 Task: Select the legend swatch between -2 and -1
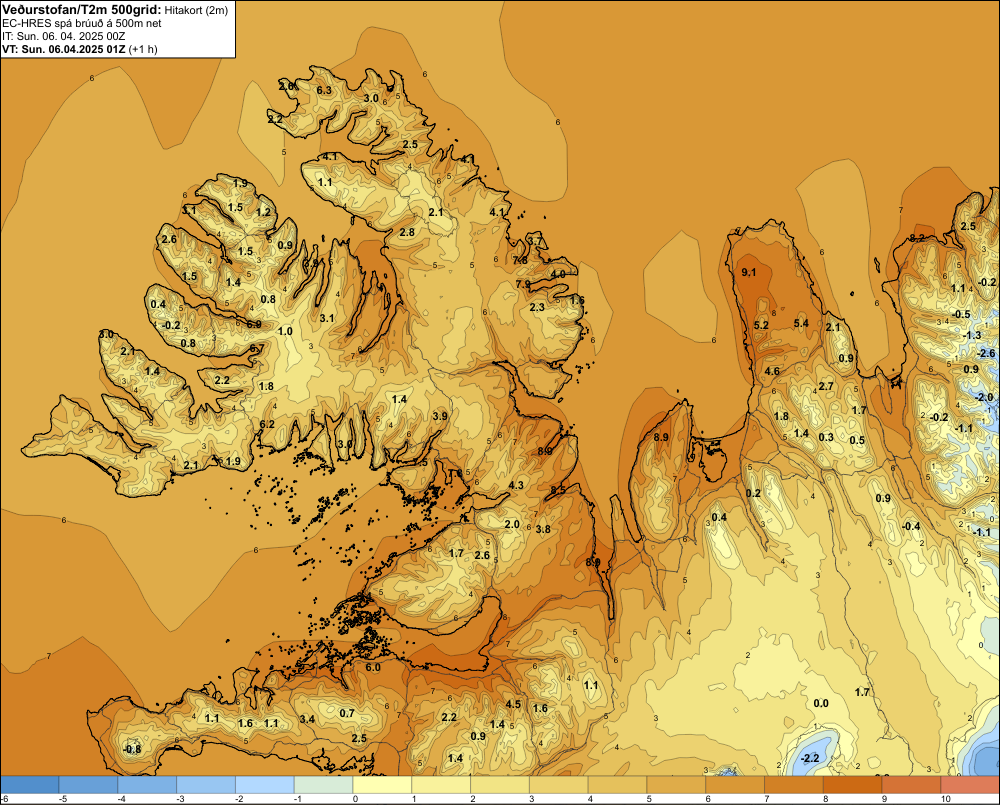[x=265, y=785]
